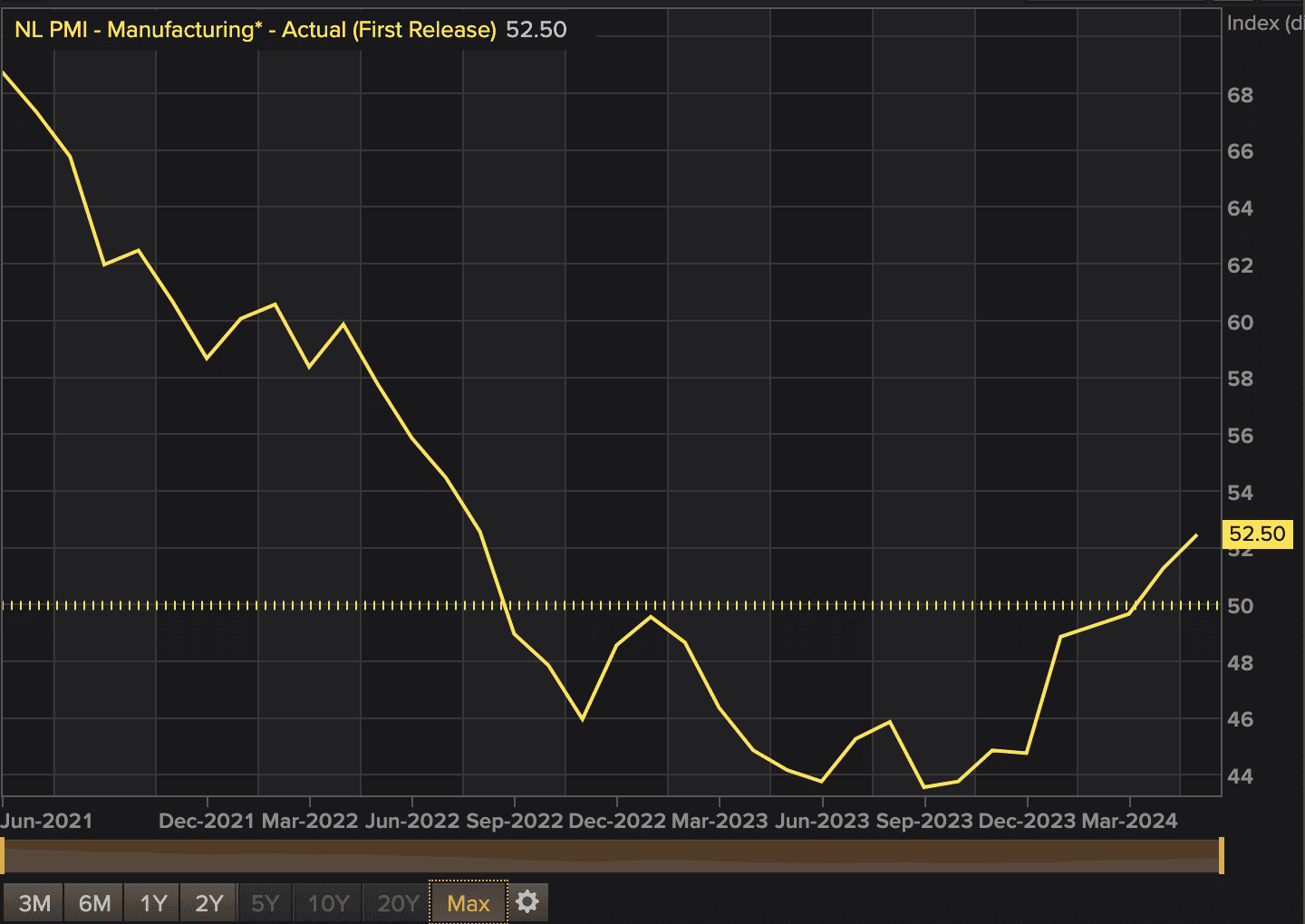Click the 54 y-axis label
The height and width of the screenshot is (924, 1305).
[1240, 493]
